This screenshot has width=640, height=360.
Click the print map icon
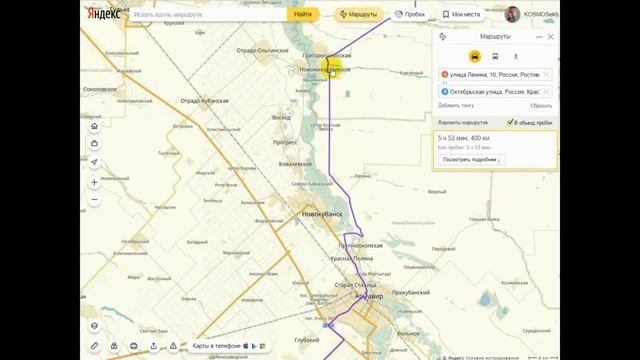point(133,346)
